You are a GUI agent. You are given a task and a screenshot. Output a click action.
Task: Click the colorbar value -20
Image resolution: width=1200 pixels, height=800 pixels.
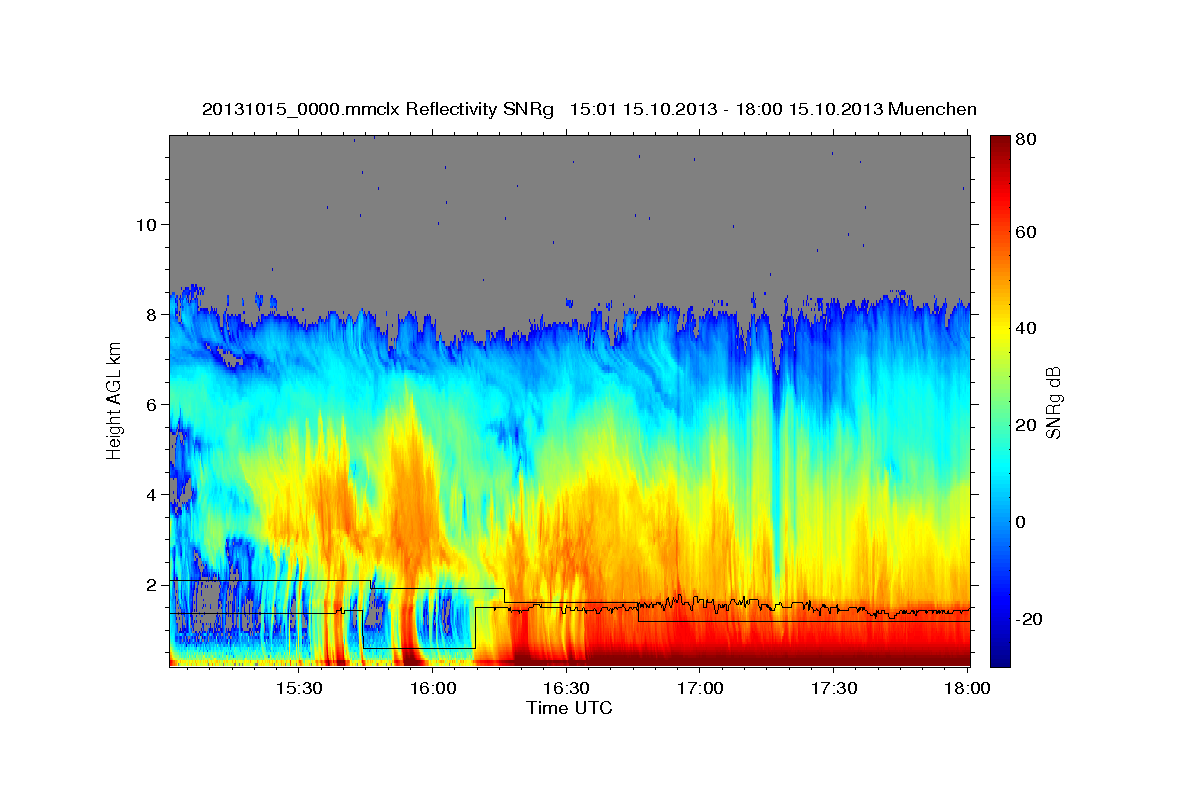(x=1028, y=619)
